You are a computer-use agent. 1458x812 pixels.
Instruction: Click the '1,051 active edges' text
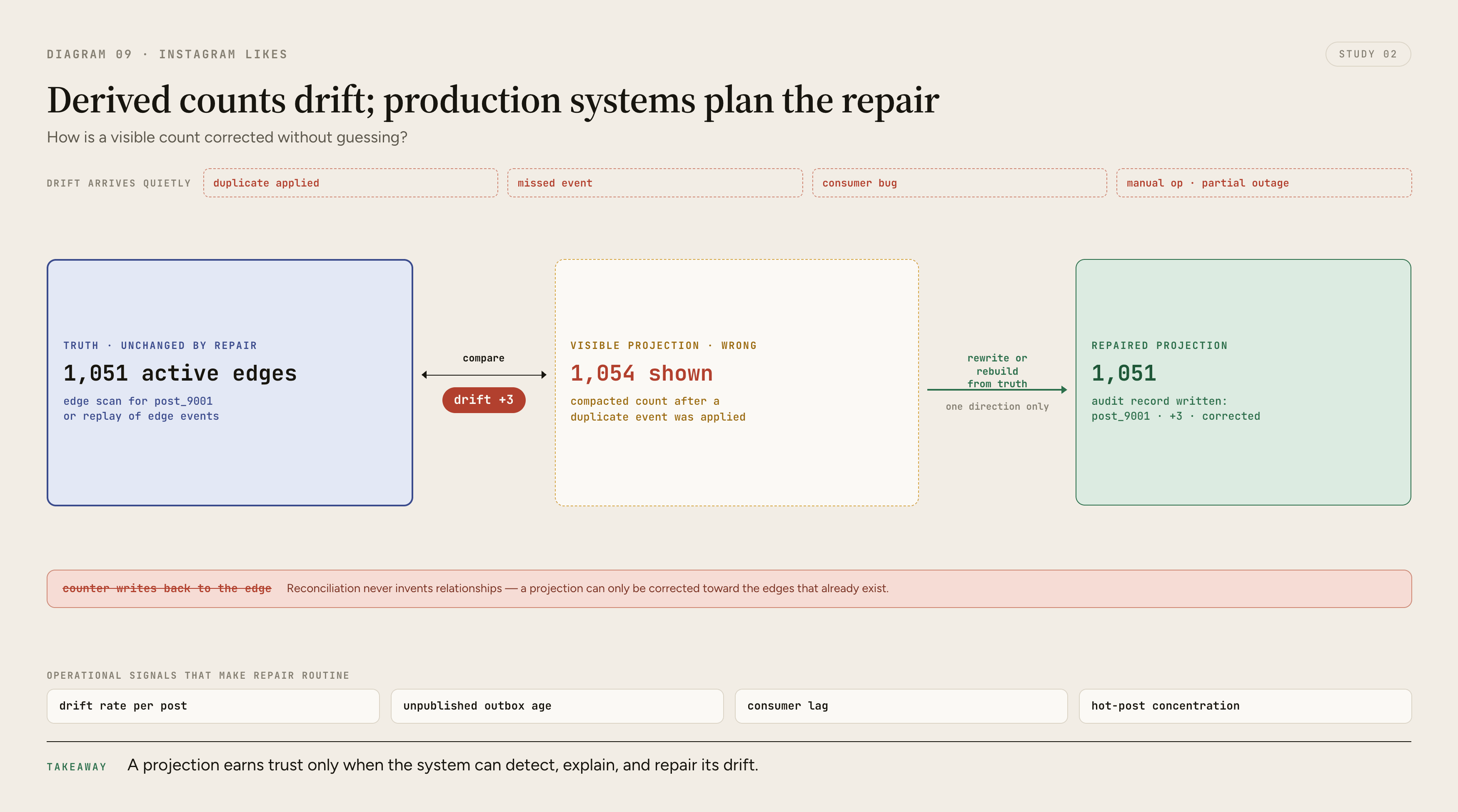pyautogui.click(x=180, y=374)
